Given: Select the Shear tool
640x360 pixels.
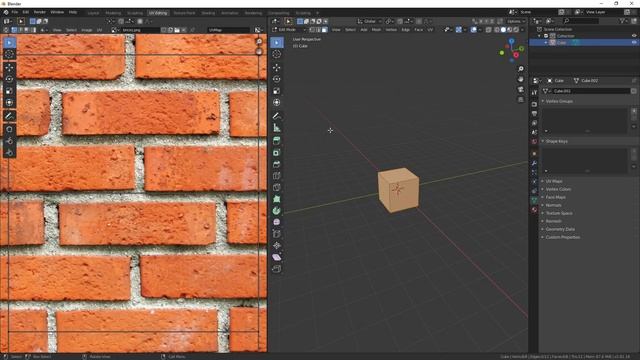Looking at the screenshot, I should 277,257.
